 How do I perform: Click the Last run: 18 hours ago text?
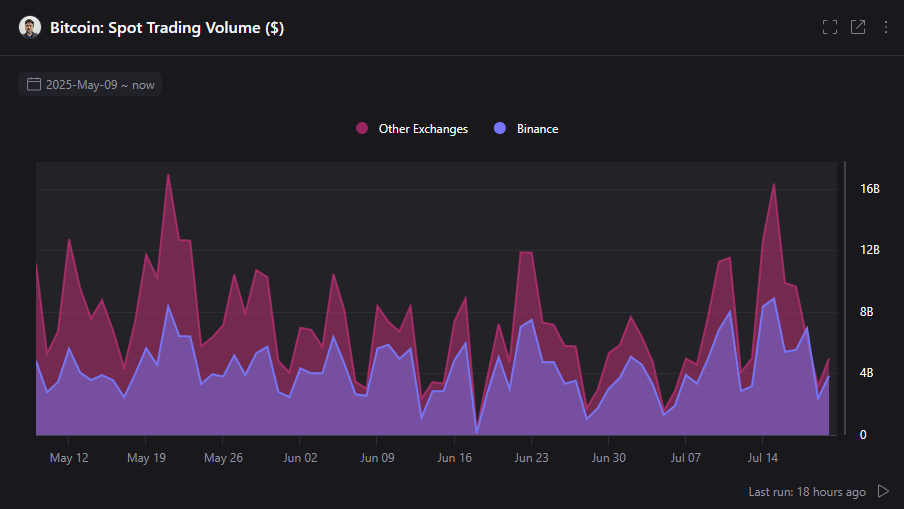tap(807, 492)
